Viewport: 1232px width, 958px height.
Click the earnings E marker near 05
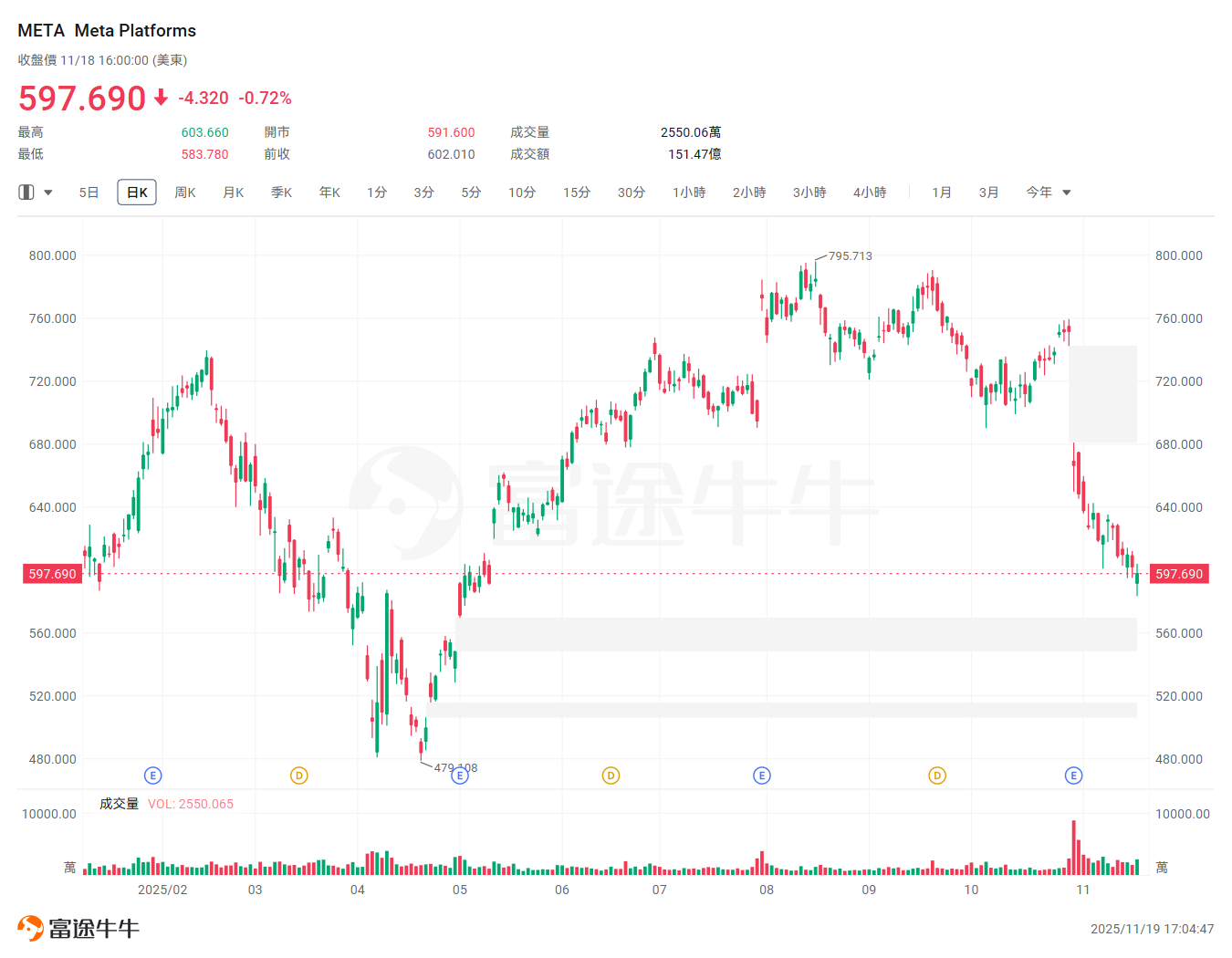(460, 776)
